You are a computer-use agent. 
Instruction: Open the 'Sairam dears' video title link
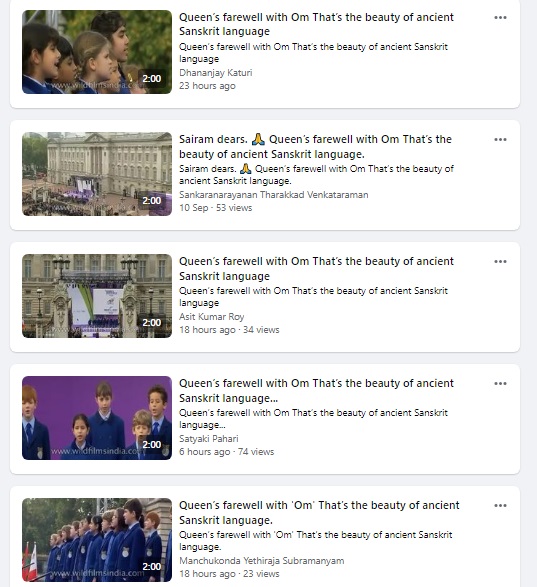[x=315, y=146]
